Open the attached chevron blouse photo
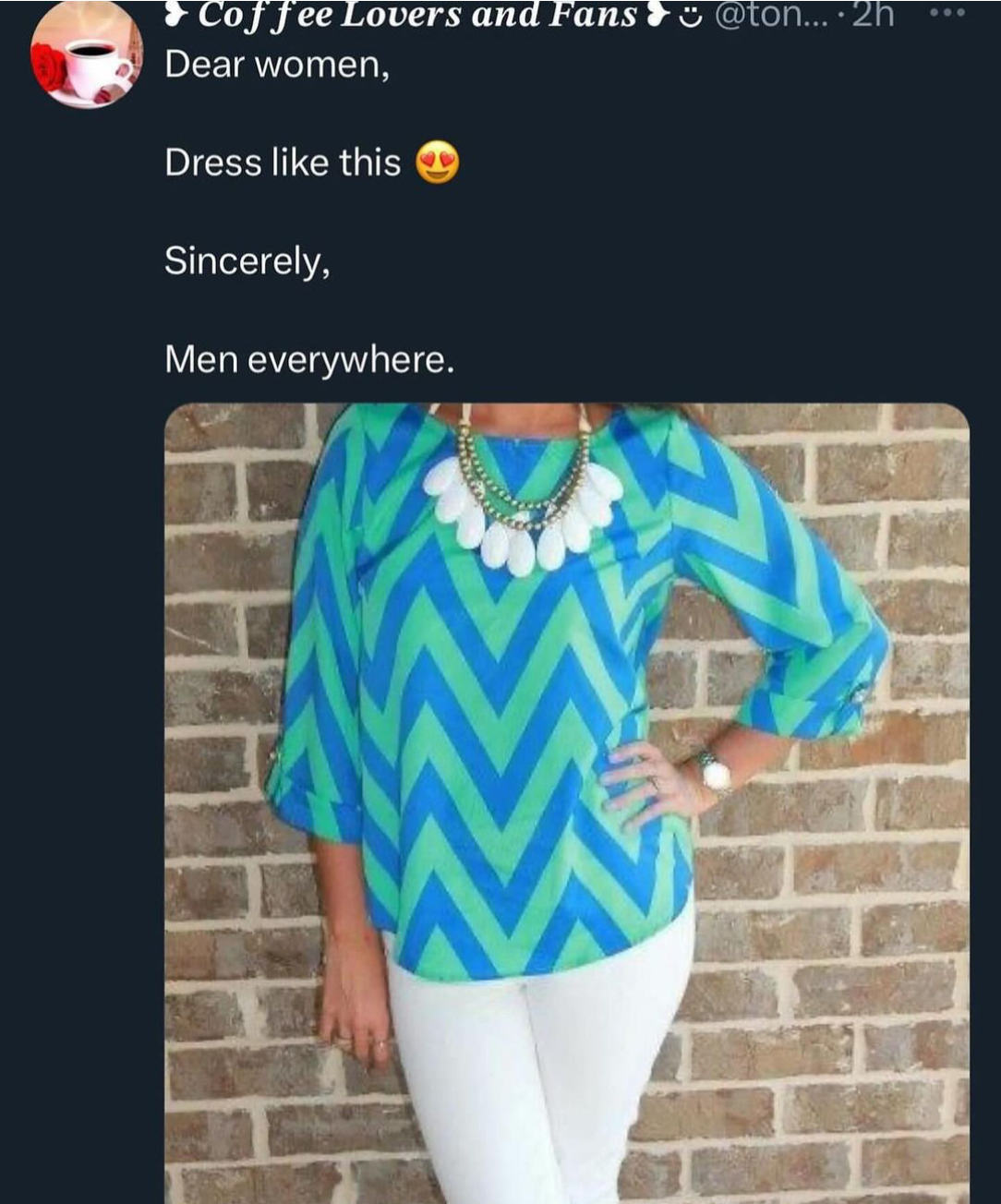 (x=566, y=801)
